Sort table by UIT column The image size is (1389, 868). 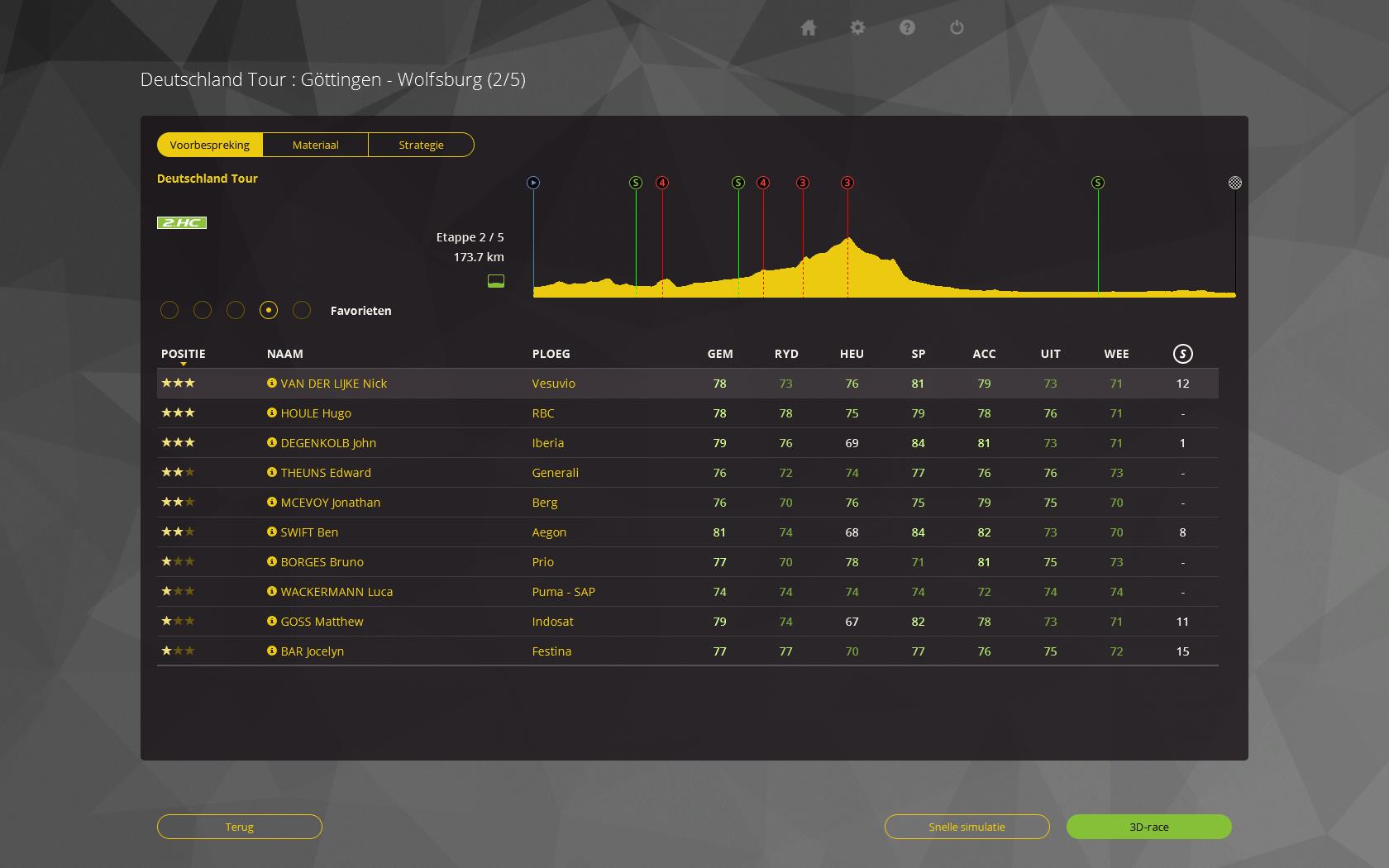1050,354
